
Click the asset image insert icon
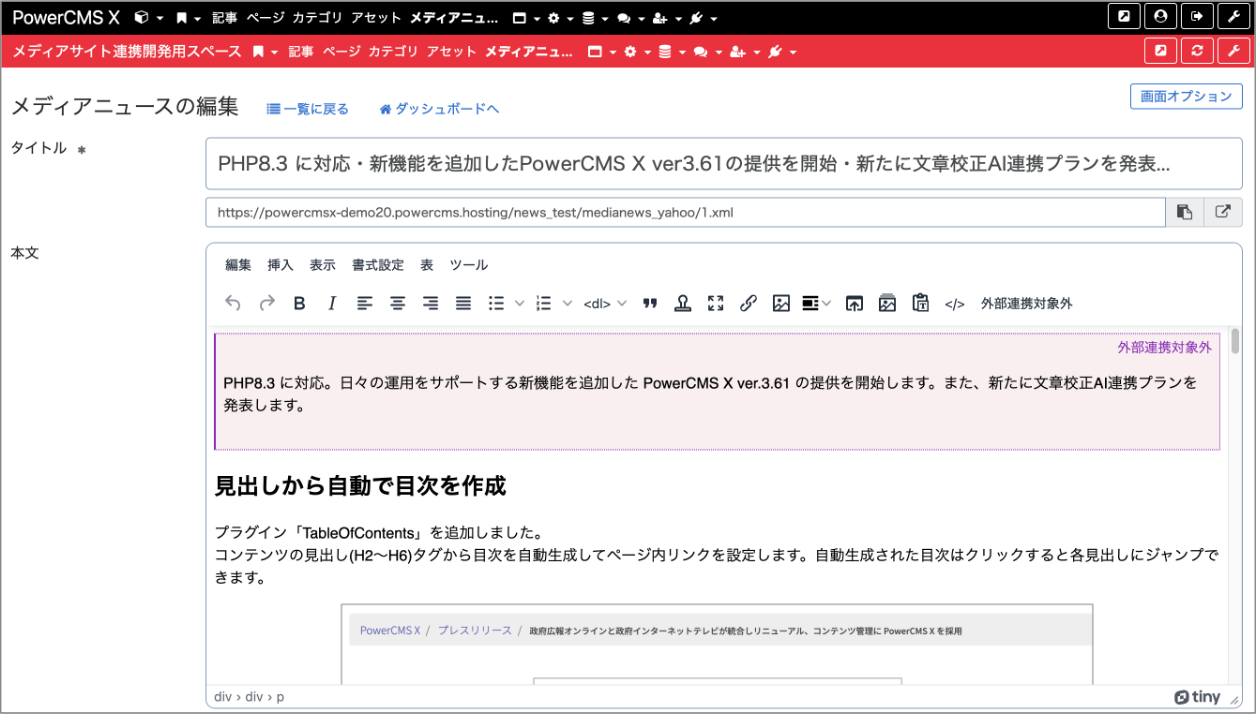coord(887,303)
